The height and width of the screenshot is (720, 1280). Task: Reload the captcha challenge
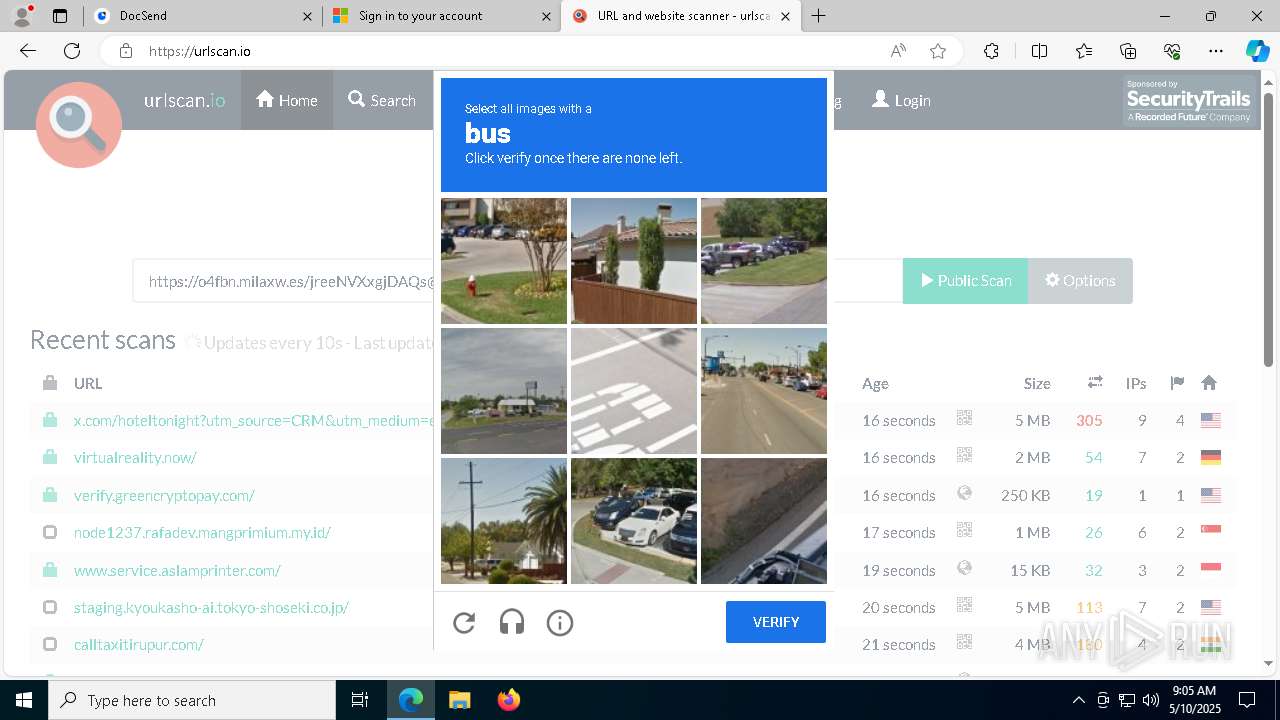[464, 623]
